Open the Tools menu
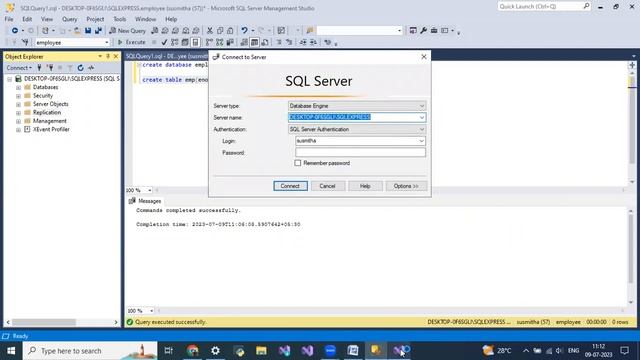The width and height of the screenshot is (640, 360). click(120, 19)
